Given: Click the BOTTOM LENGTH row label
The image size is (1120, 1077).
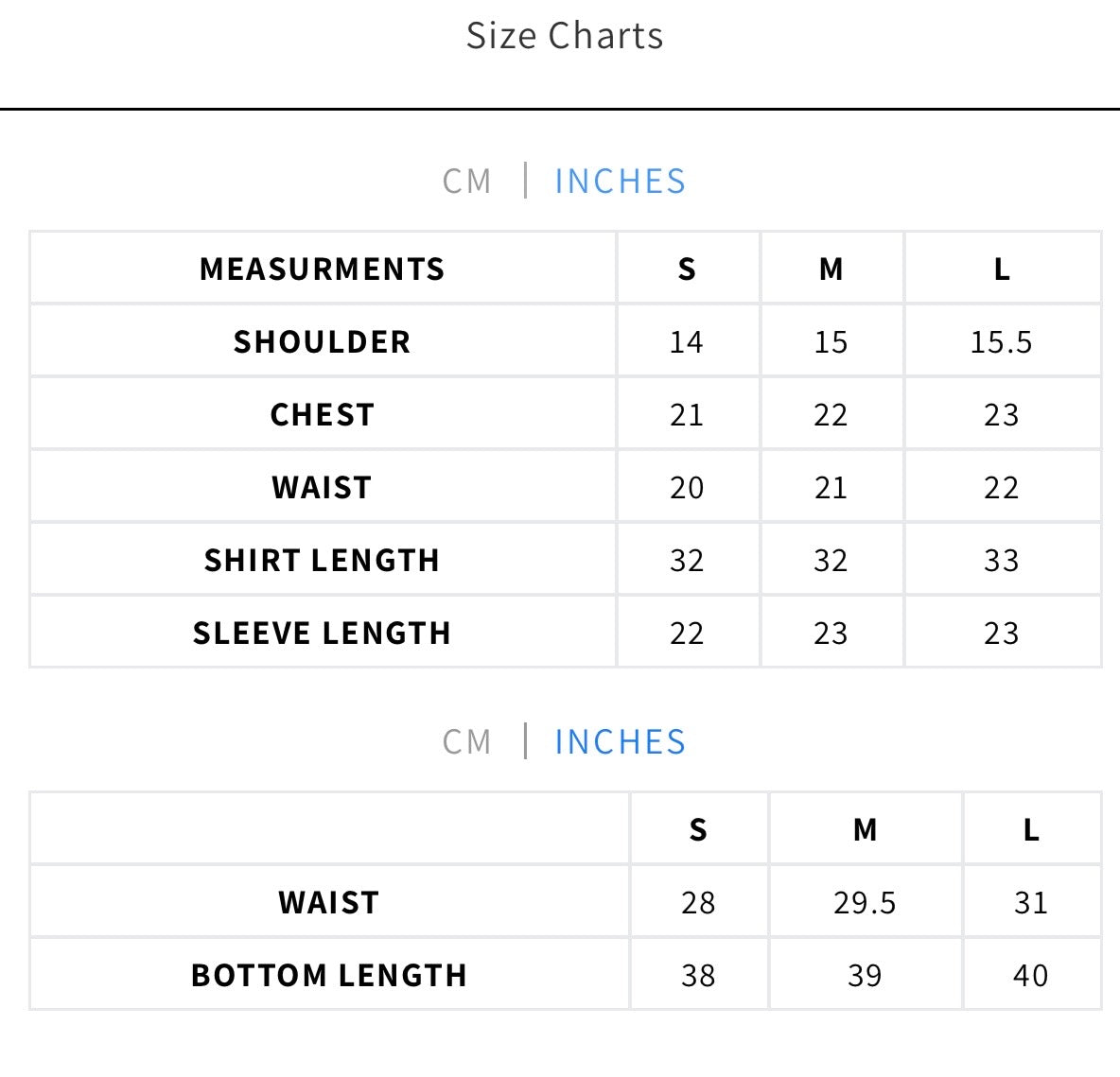Looking at the screenshot, I should coord(329,976).
